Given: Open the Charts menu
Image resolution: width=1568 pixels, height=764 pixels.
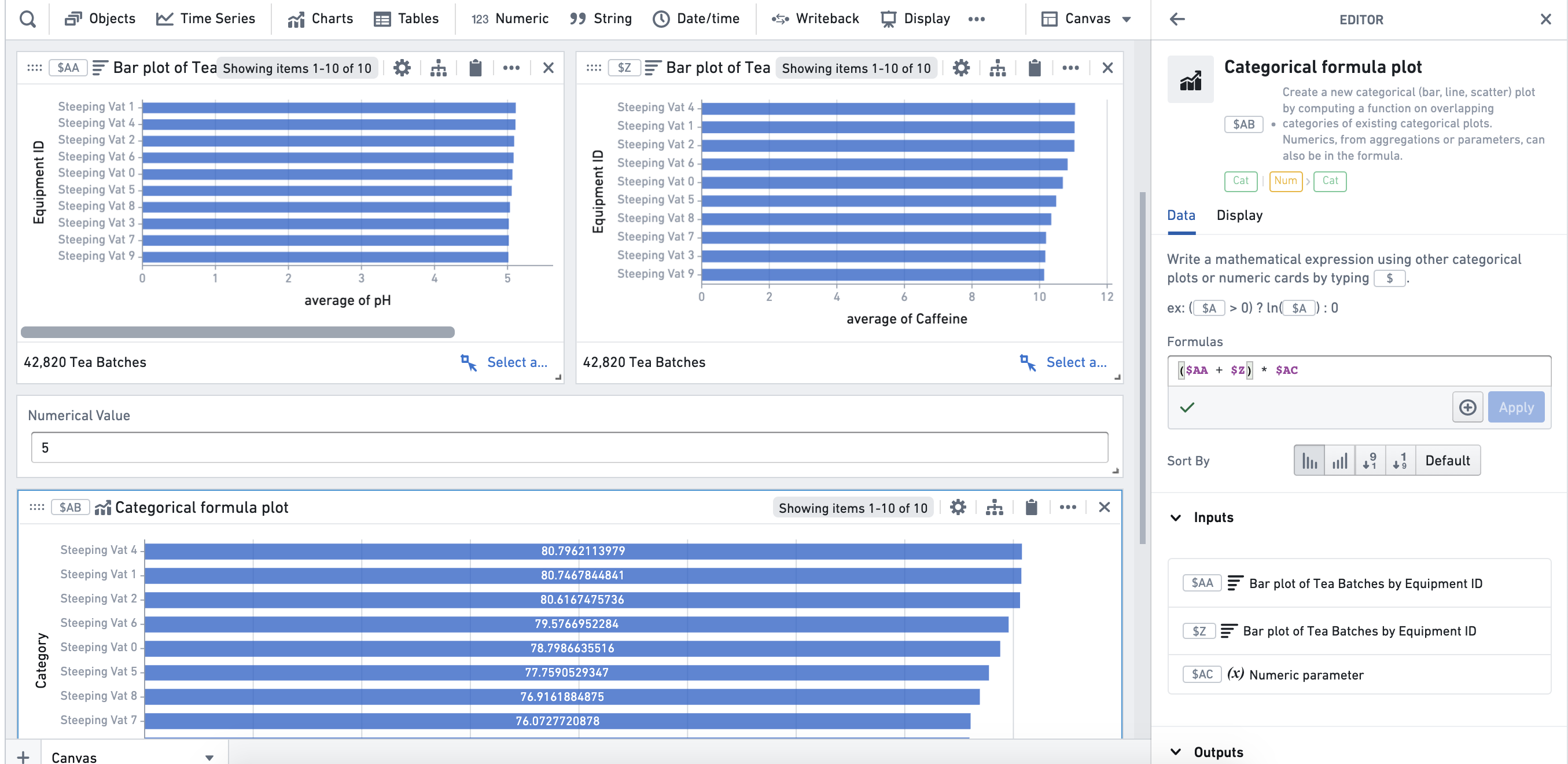Looking at the screenshot, I should tap(321, 19).
